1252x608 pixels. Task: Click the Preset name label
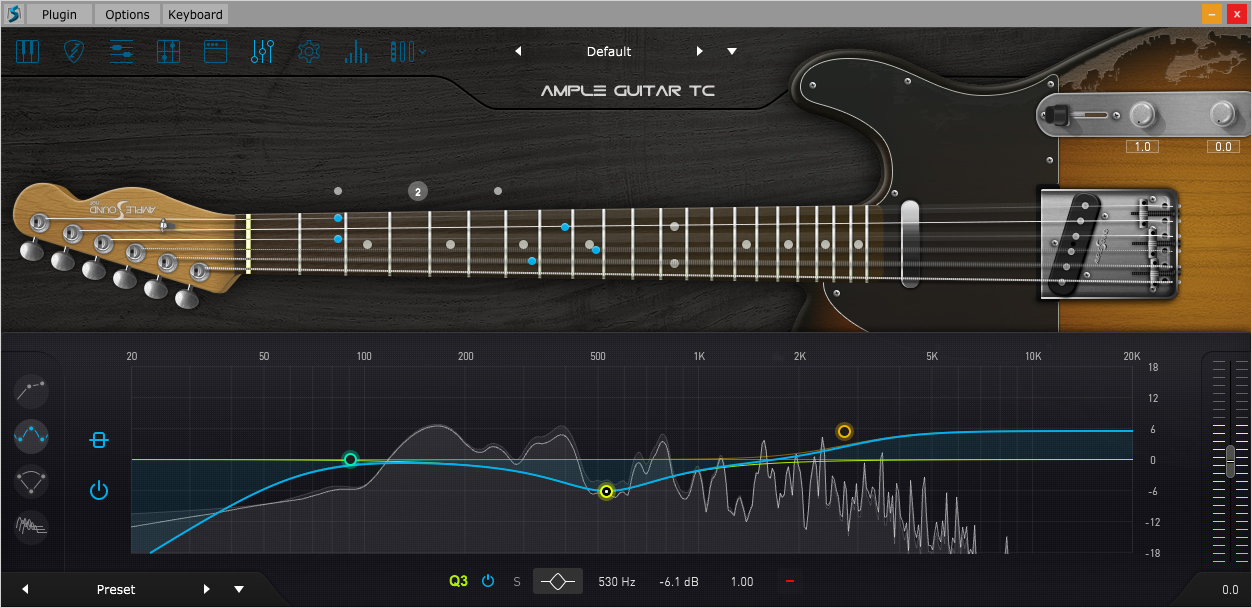[x=116, y=590]
